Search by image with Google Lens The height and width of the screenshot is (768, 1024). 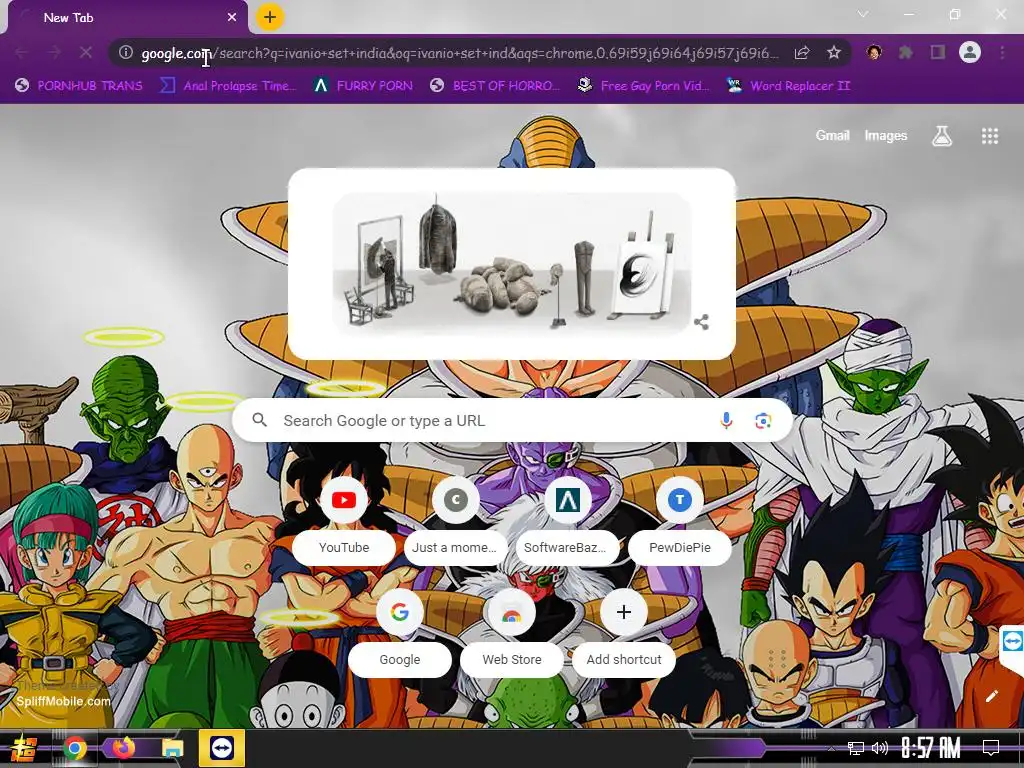point(763,421)
